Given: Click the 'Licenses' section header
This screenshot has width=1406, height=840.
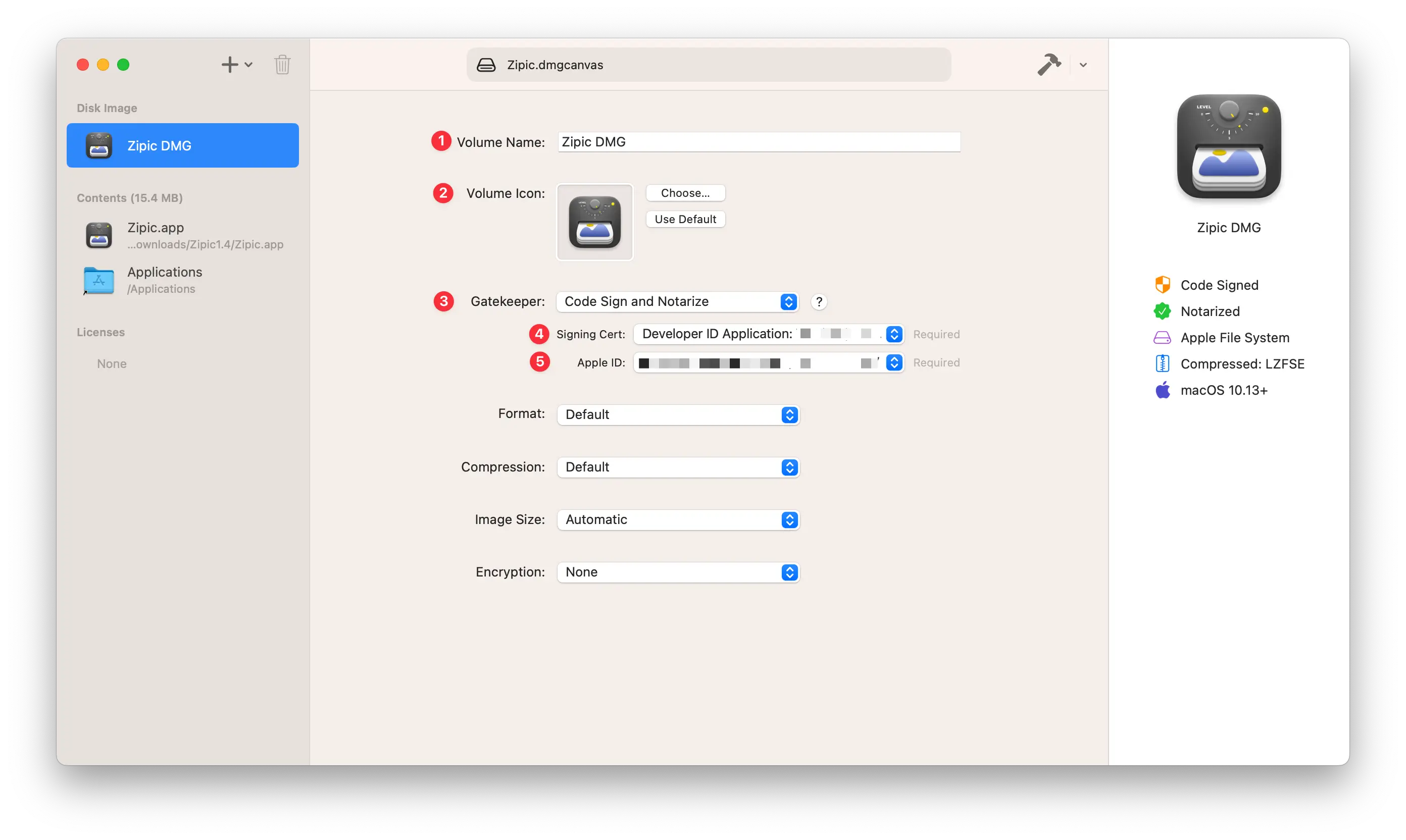Looking at the screenshot, I should (101, 332).
